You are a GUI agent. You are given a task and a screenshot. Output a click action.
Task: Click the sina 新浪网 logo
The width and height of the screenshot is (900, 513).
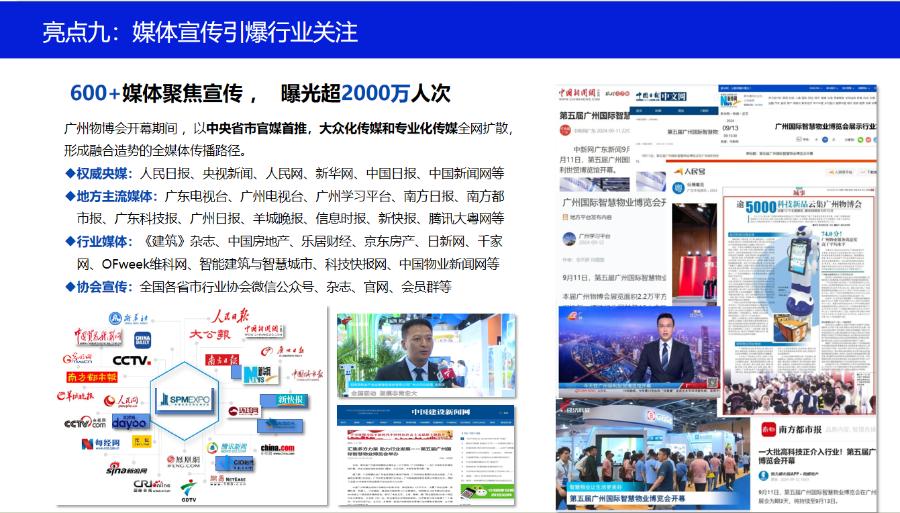pyautogui.click(x=126, y=469)
